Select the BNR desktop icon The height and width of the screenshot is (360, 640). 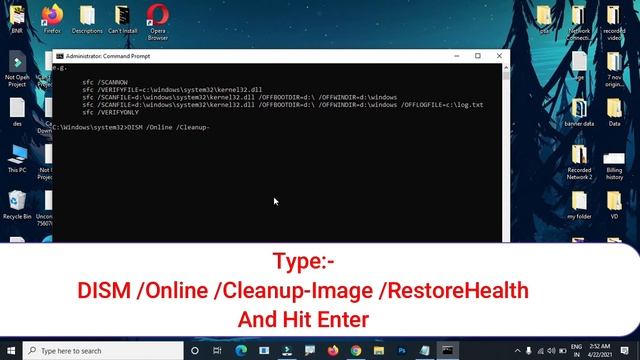[17, 18]
